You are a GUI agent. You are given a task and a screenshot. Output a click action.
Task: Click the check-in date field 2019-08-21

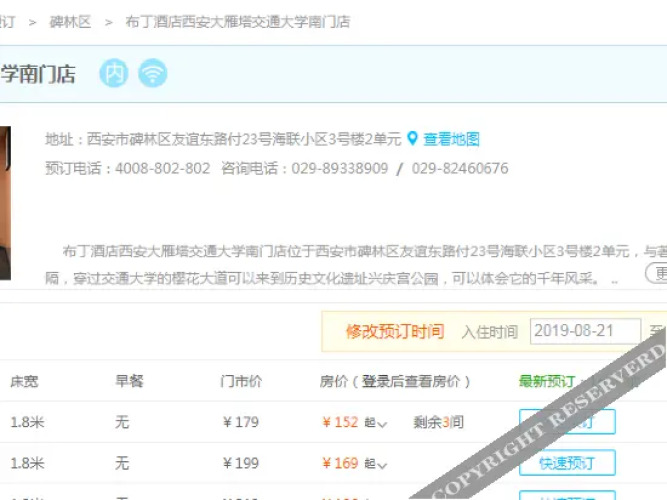click(585, 331)
